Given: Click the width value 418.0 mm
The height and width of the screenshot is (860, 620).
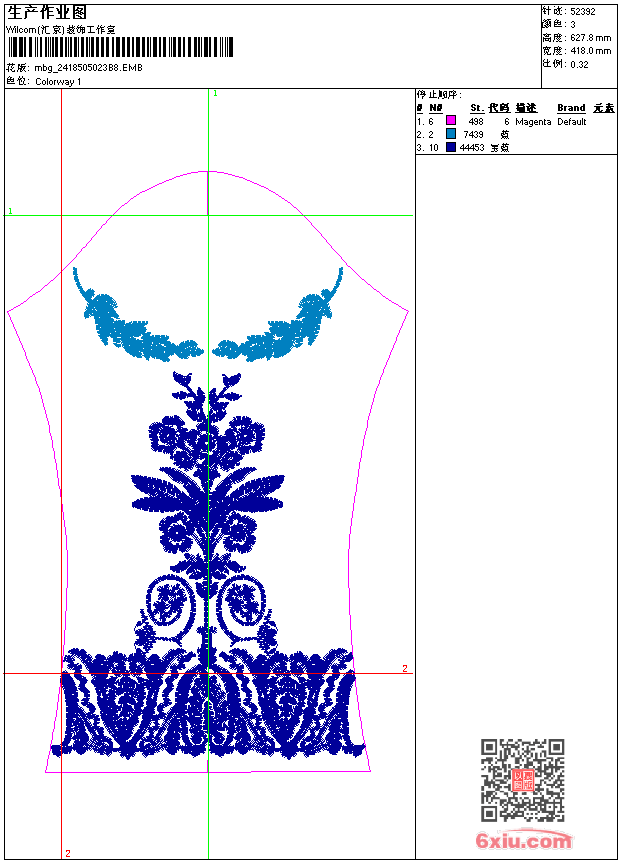Looking at the screenshot, I should (x=590, y=51).
